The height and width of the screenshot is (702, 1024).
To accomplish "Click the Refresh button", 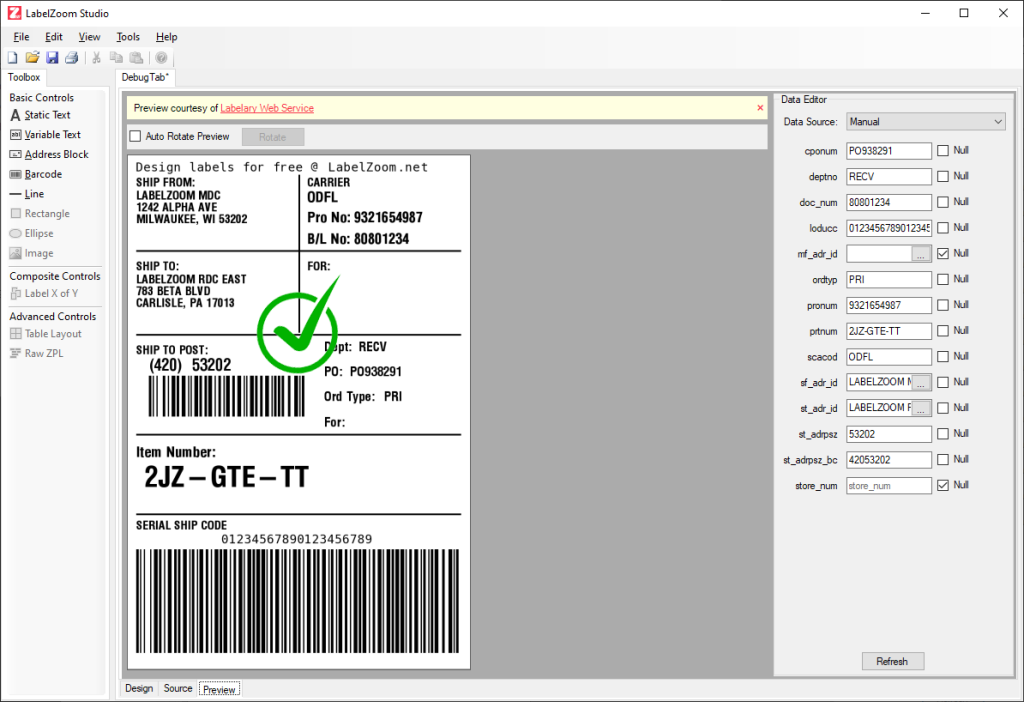I will tap(892, 662).
